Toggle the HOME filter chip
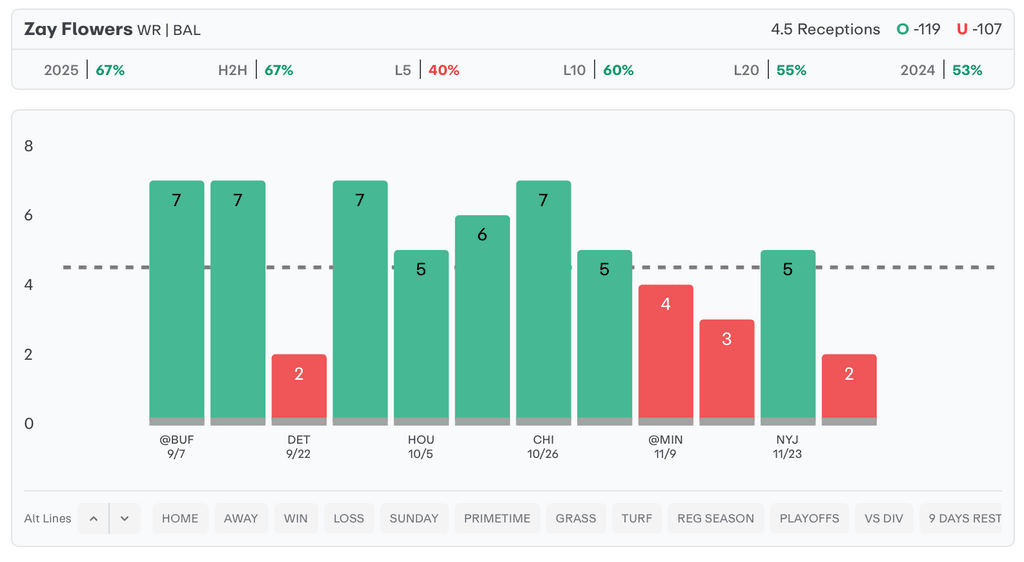 pos(180,518)
